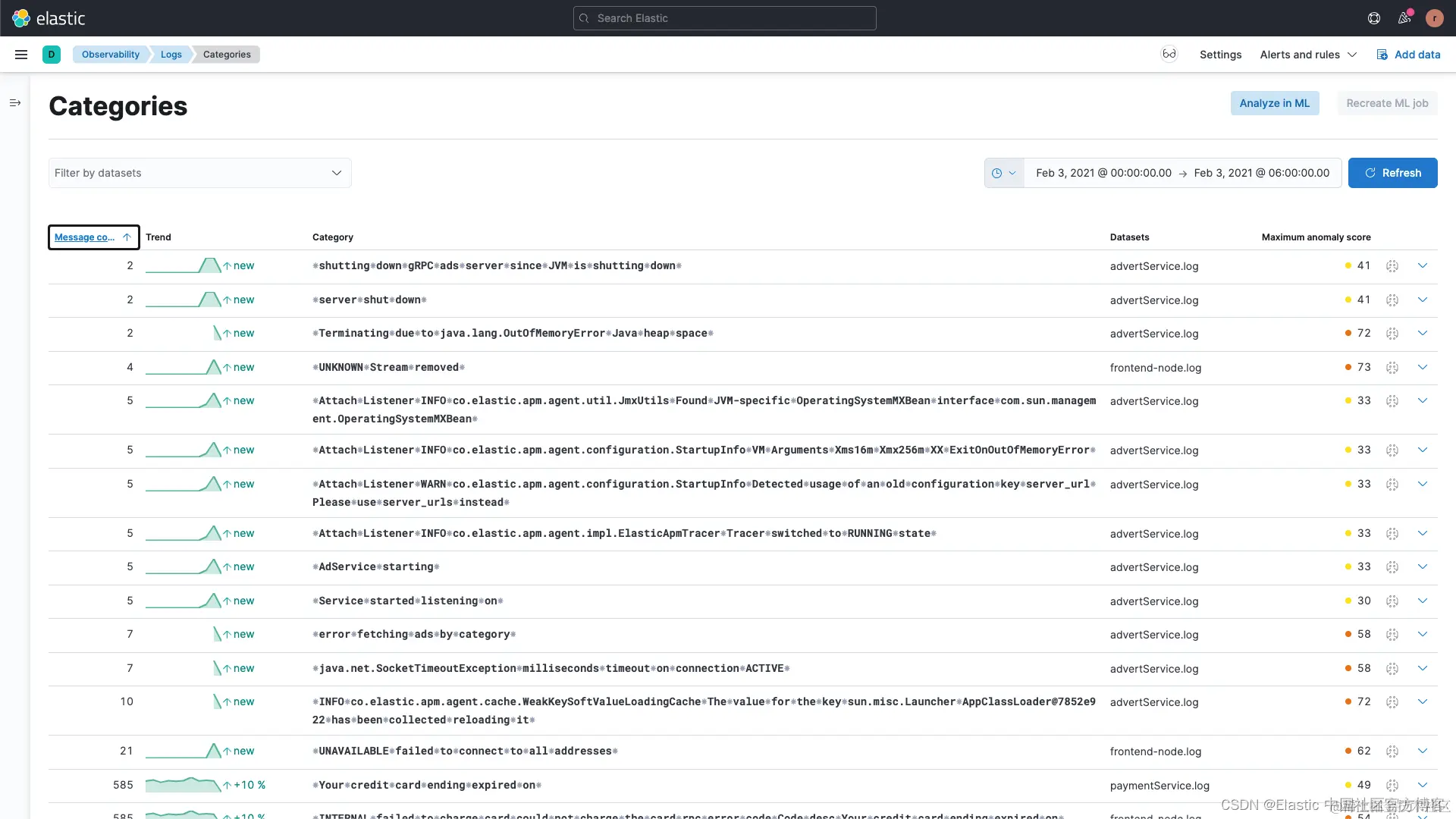Click the Elastic logo home icon

pyautogui.click(x=21, y=18)
